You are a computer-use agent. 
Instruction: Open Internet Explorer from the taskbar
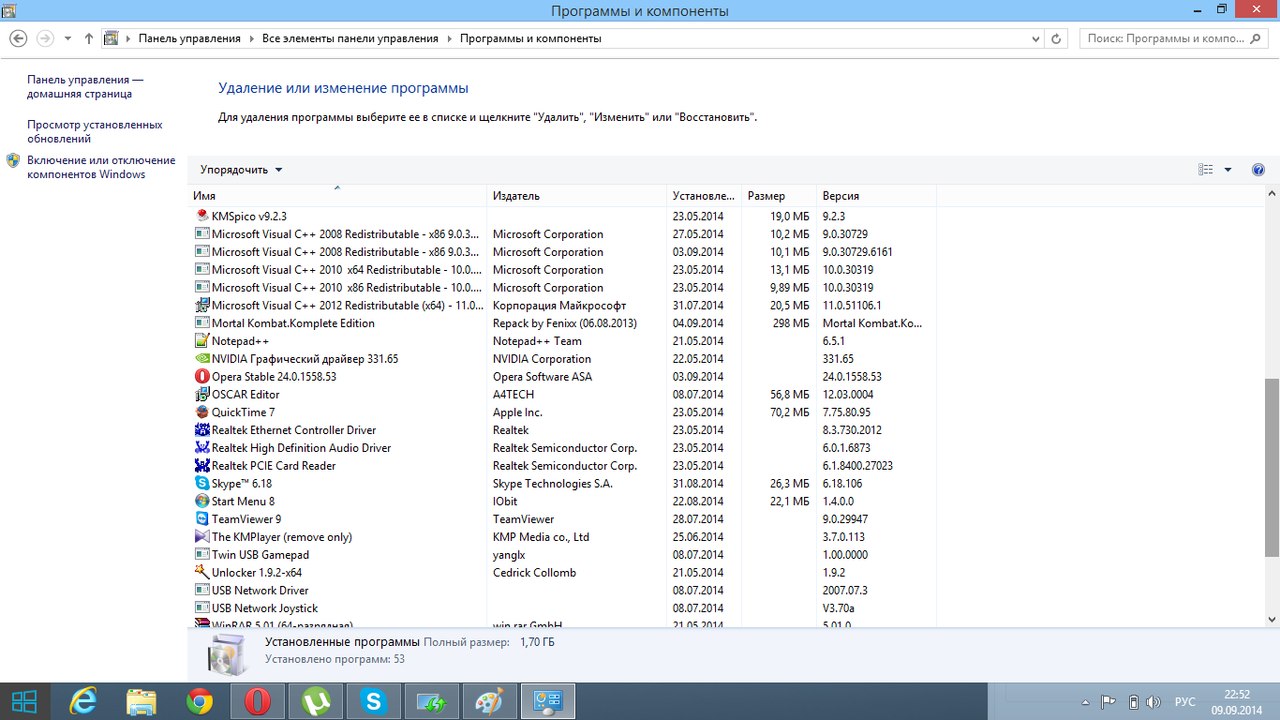(x=84, y=702)
